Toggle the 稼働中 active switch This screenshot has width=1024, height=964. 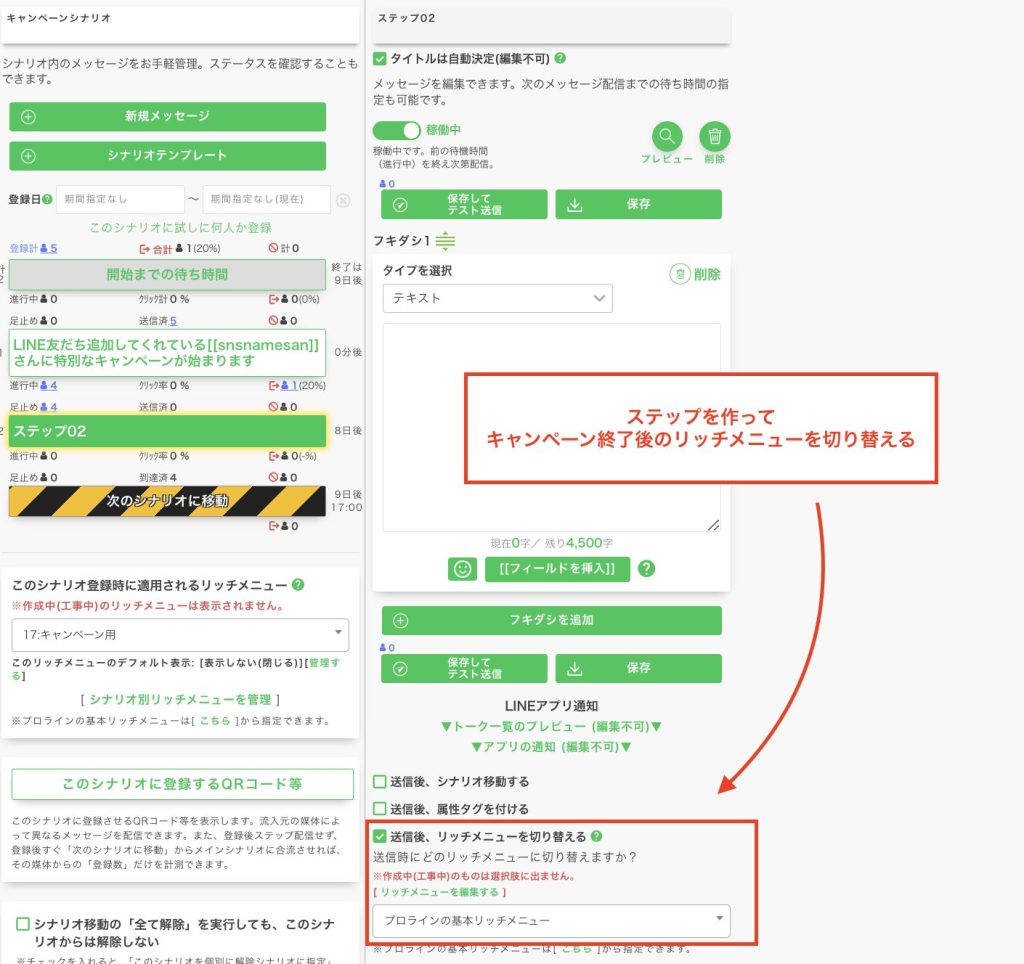pos(397,131)
